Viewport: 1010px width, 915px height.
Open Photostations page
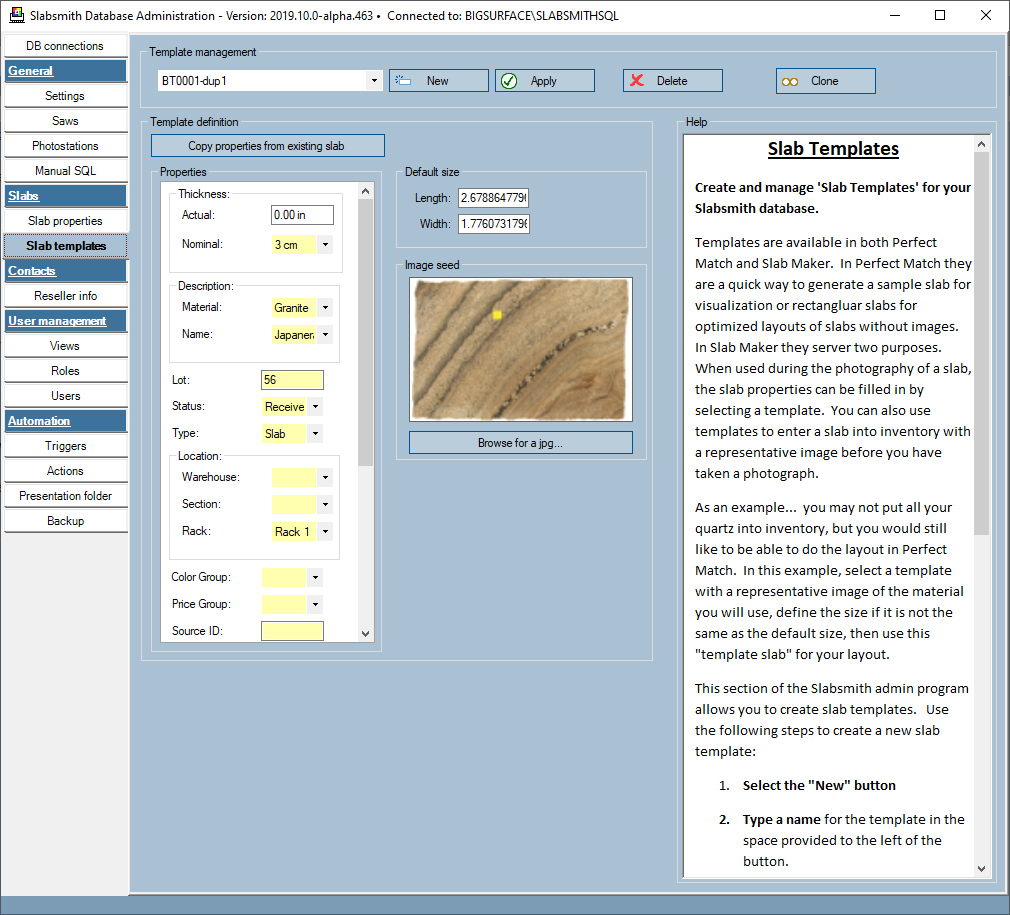coord(65,146)
